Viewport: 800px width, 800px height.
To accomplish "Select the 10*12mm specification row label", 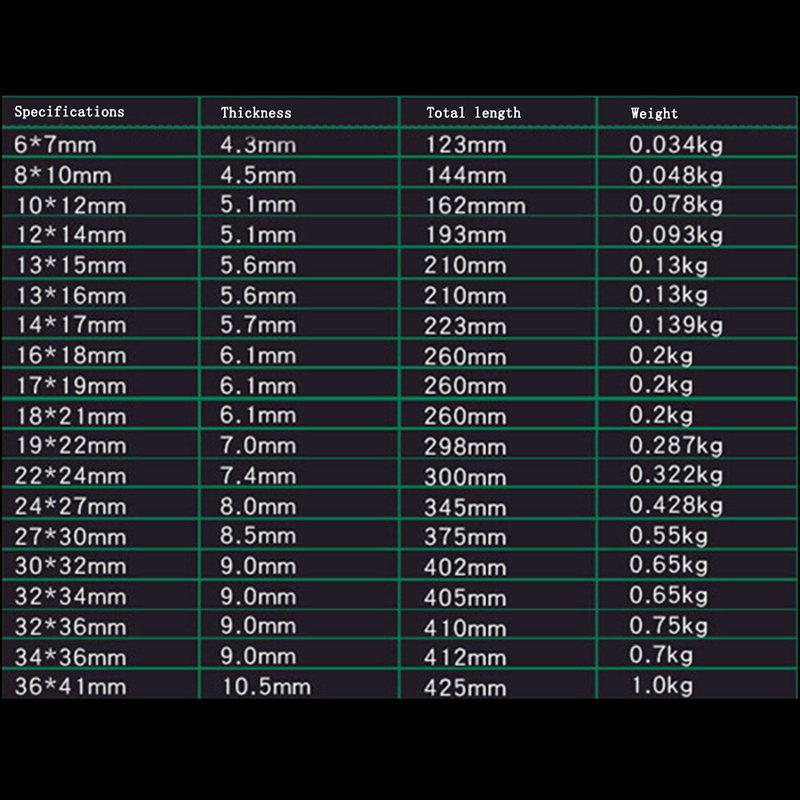I will point(70,205).
